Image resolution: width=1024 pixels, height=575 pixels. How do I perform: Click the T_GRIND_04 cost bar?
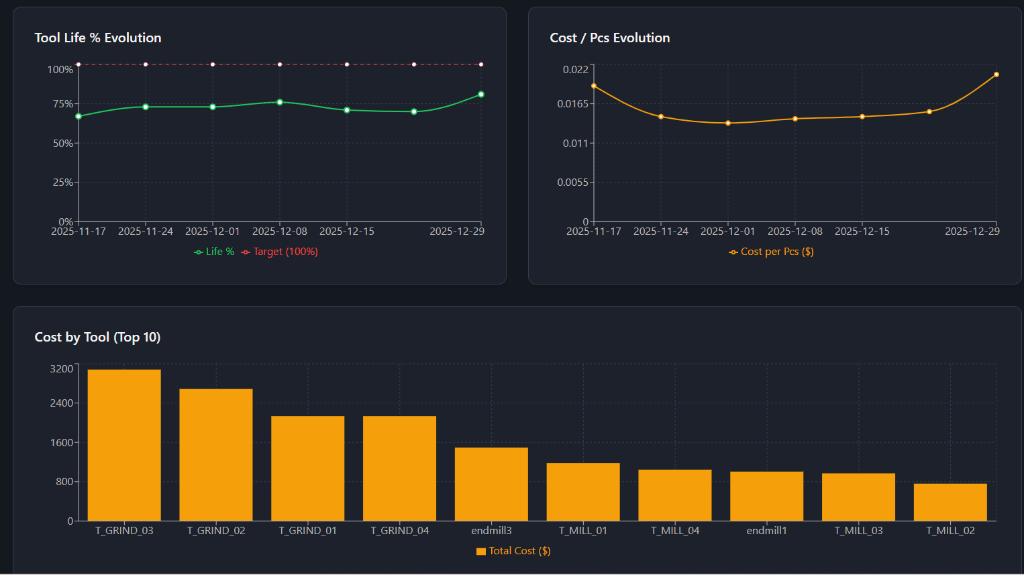399,468
